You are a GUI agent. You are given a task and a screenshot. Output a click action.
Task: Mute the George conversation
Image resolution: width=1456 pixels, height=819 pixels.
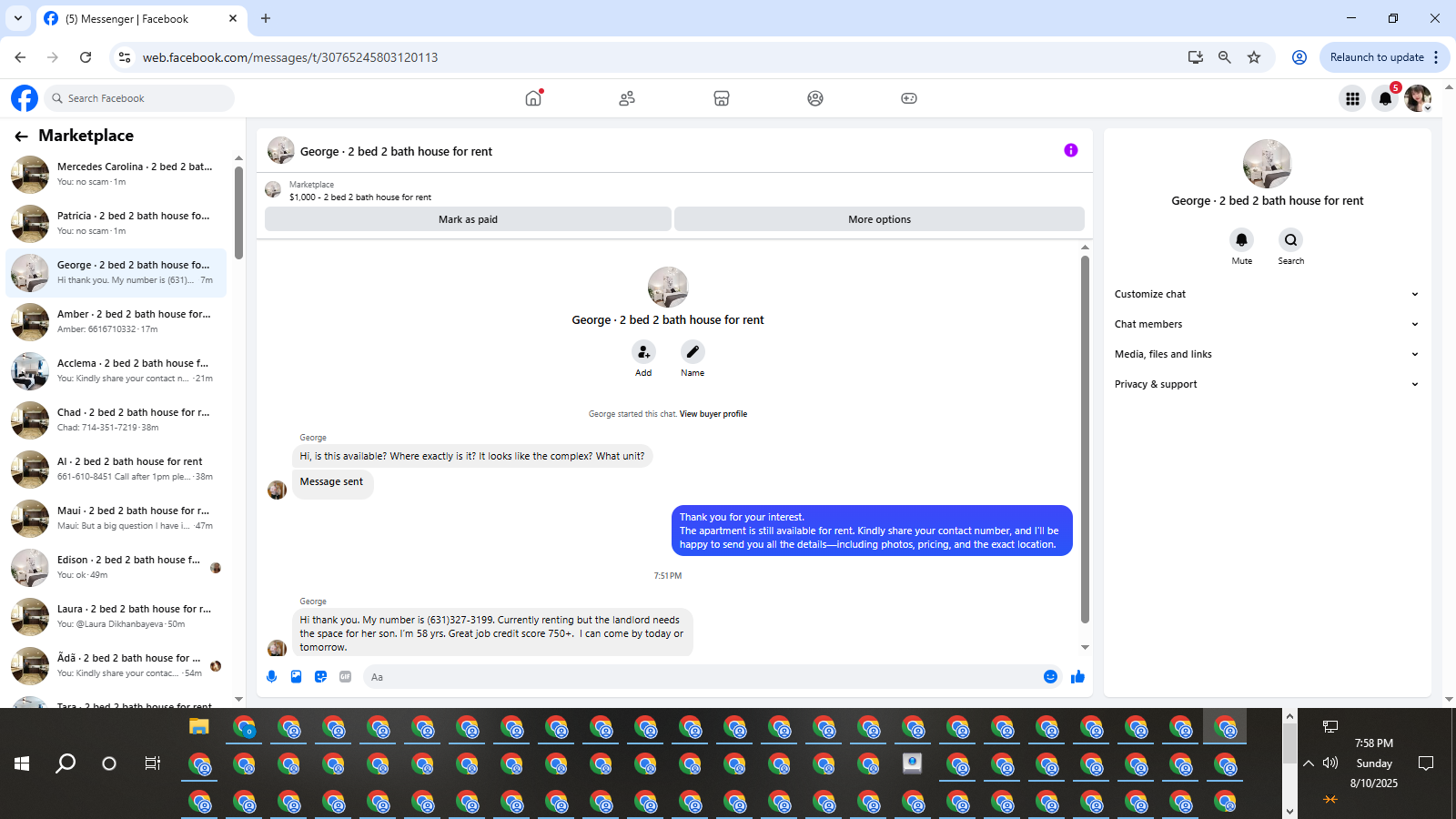click(x=1241, y=239)
